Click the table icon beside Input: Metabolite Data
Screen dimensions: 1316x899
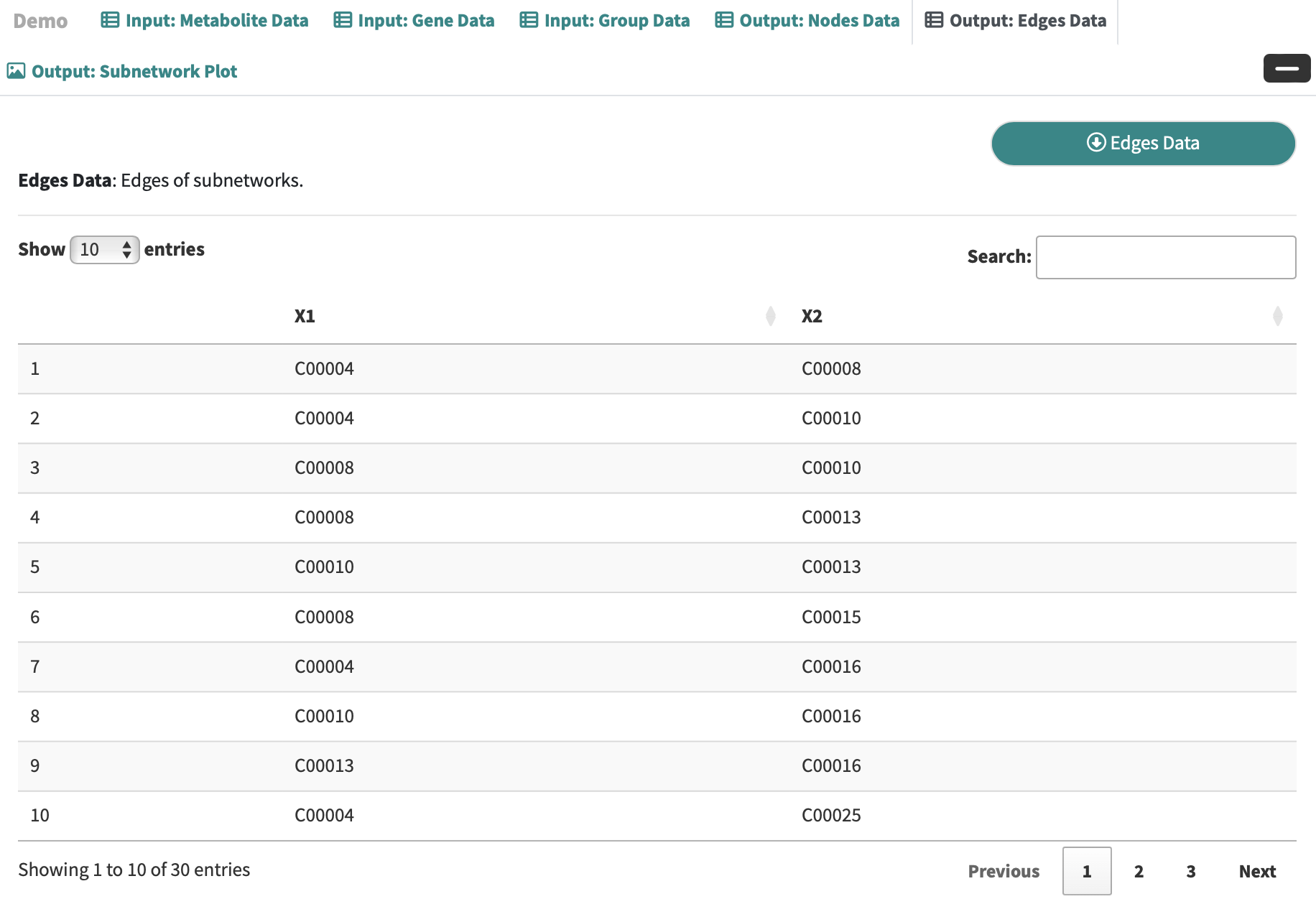110,20
